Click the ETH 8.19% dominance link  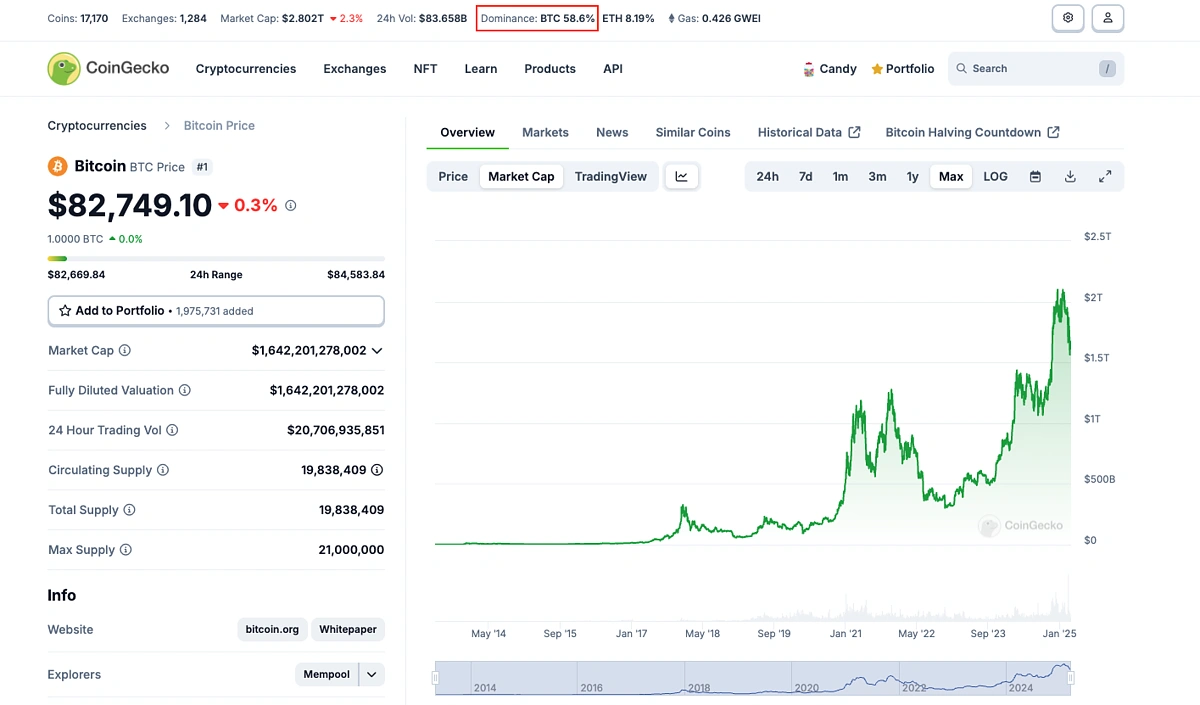coord(628,18)
